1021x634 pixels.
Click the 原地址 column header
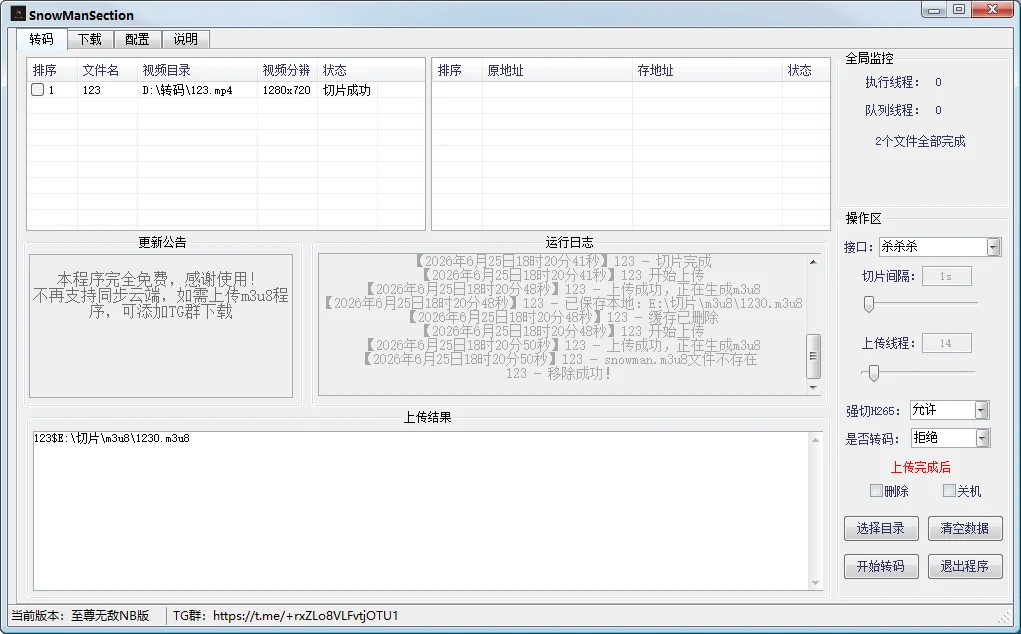557,70
